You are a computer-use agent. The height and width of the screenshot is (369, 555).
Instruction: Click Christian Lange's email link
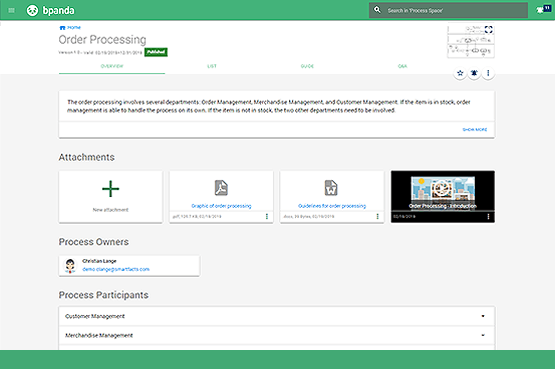pyautogui.click(x=116, y=269)
